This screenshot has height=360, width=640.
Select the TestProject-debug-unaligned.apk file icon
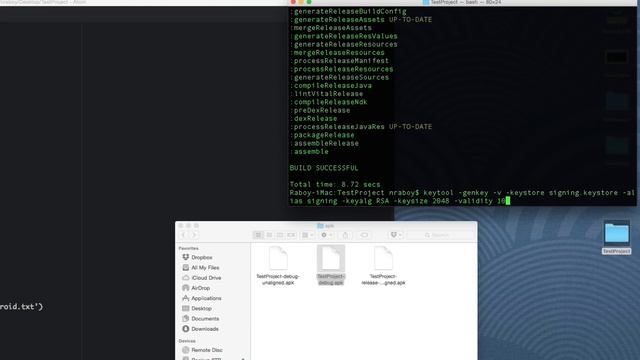(x=278, y=258)
